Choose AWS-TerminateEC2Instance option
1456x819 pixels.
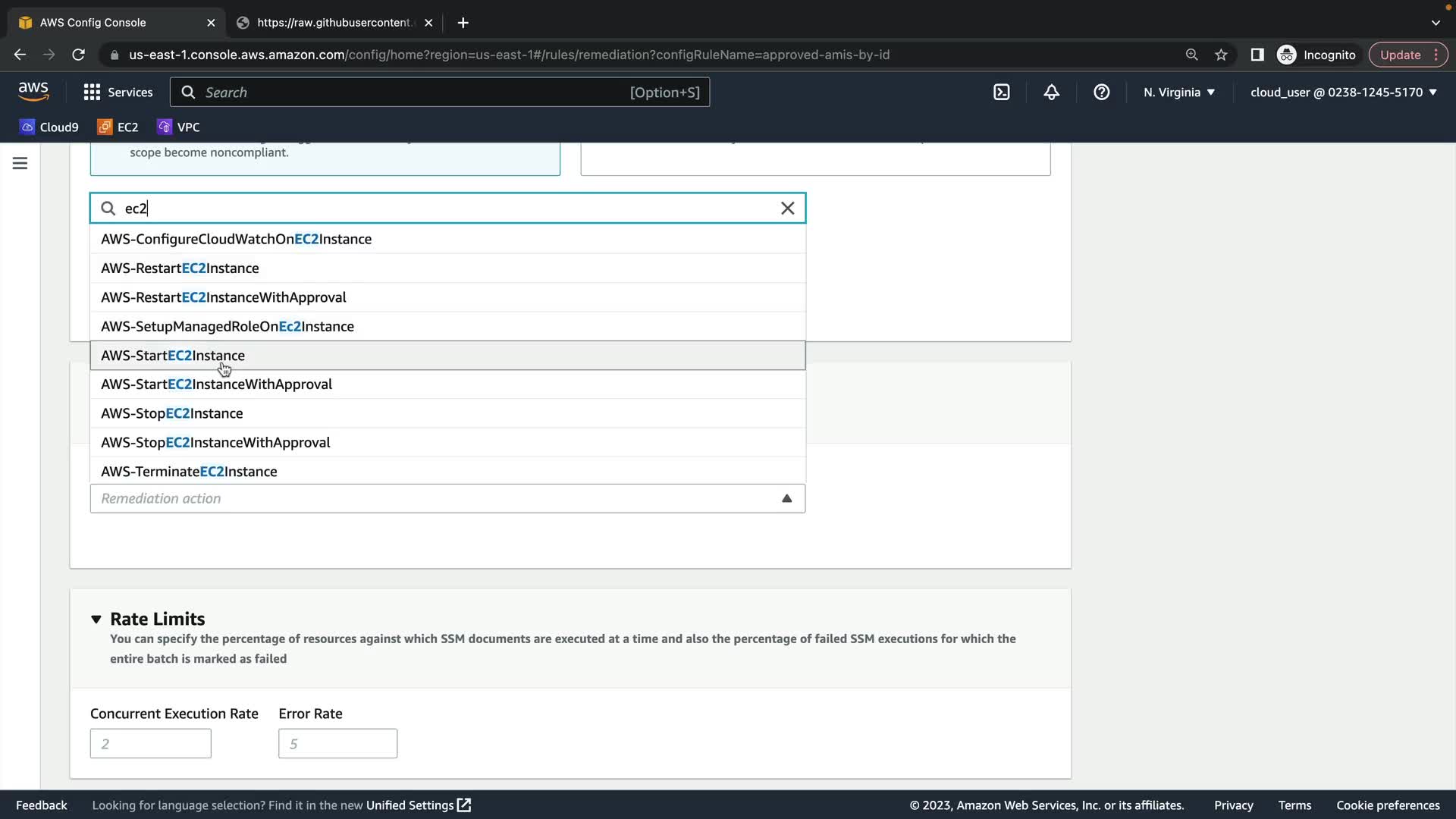point(189,471)
